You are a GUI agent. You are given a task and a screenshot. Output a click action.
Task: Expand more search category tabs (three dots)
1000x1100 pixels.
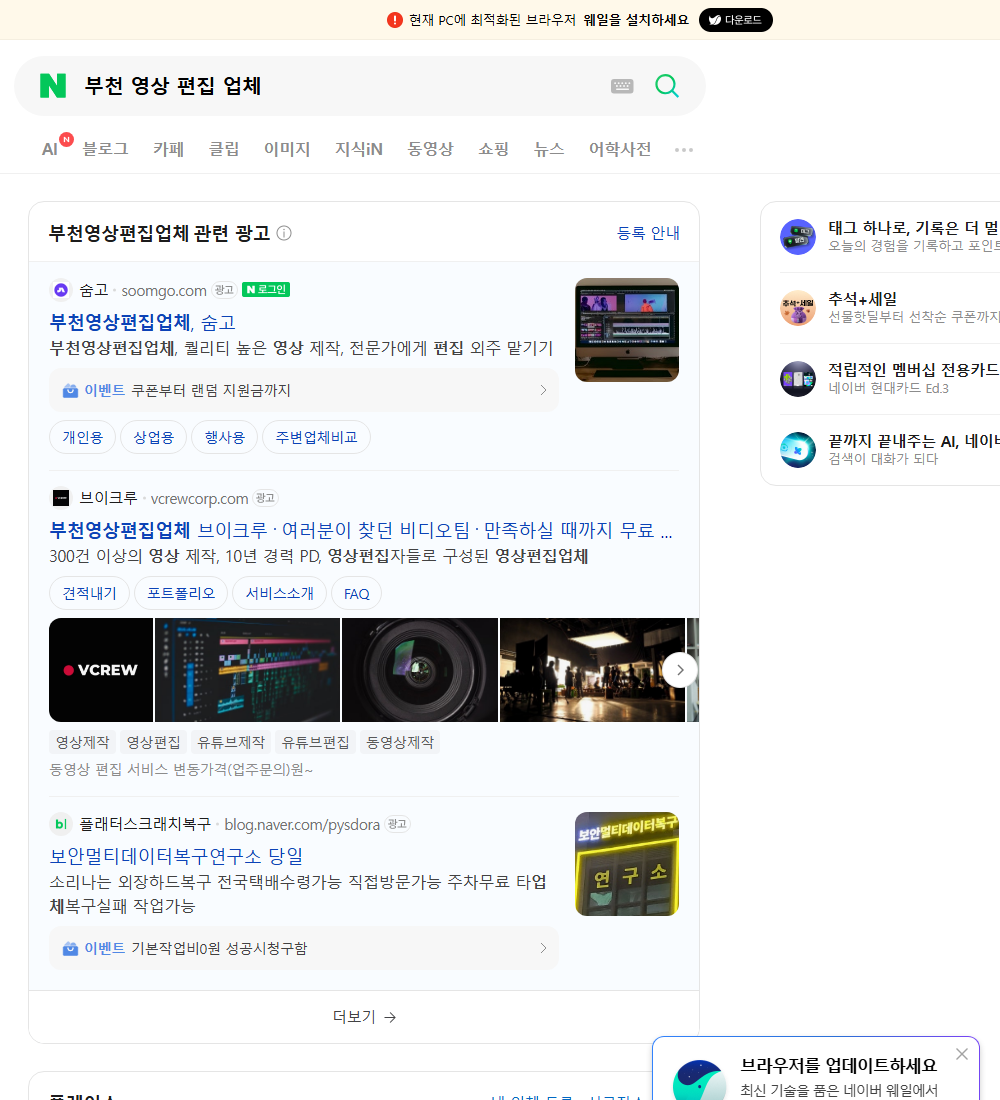point(684,149)
